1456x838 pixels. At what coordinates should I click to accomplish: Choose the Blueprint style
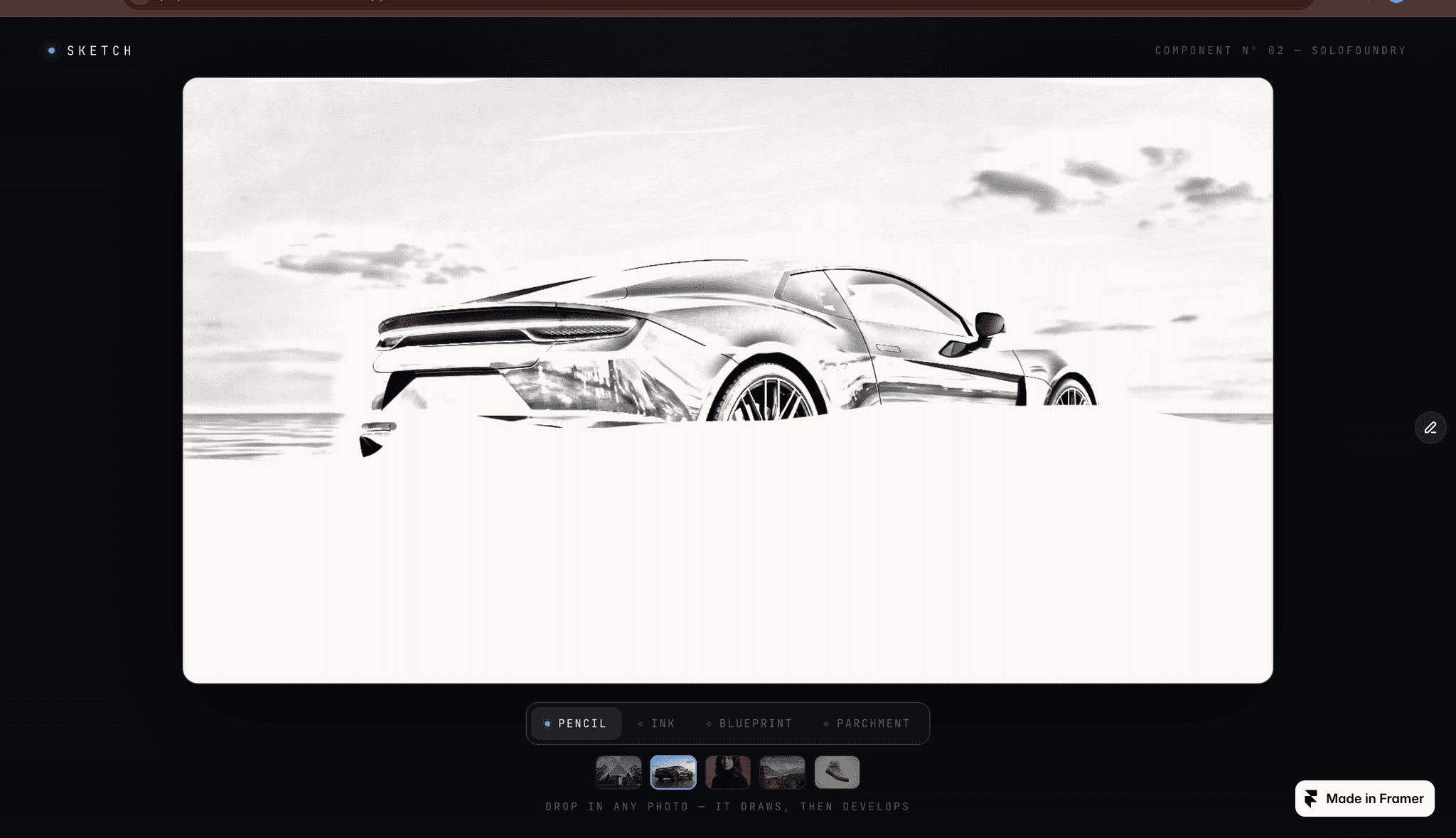[749, 724]
